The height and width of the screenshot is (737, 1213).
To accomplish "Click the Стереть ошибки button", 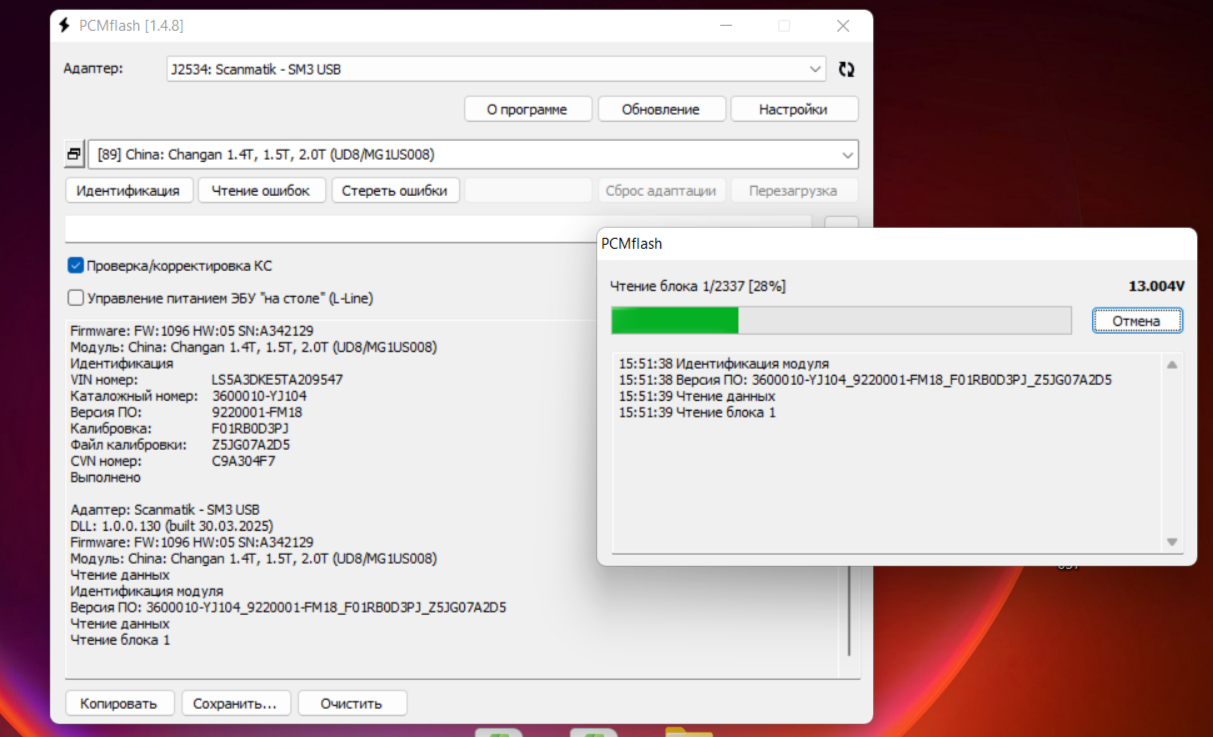I will coord(394,190).
